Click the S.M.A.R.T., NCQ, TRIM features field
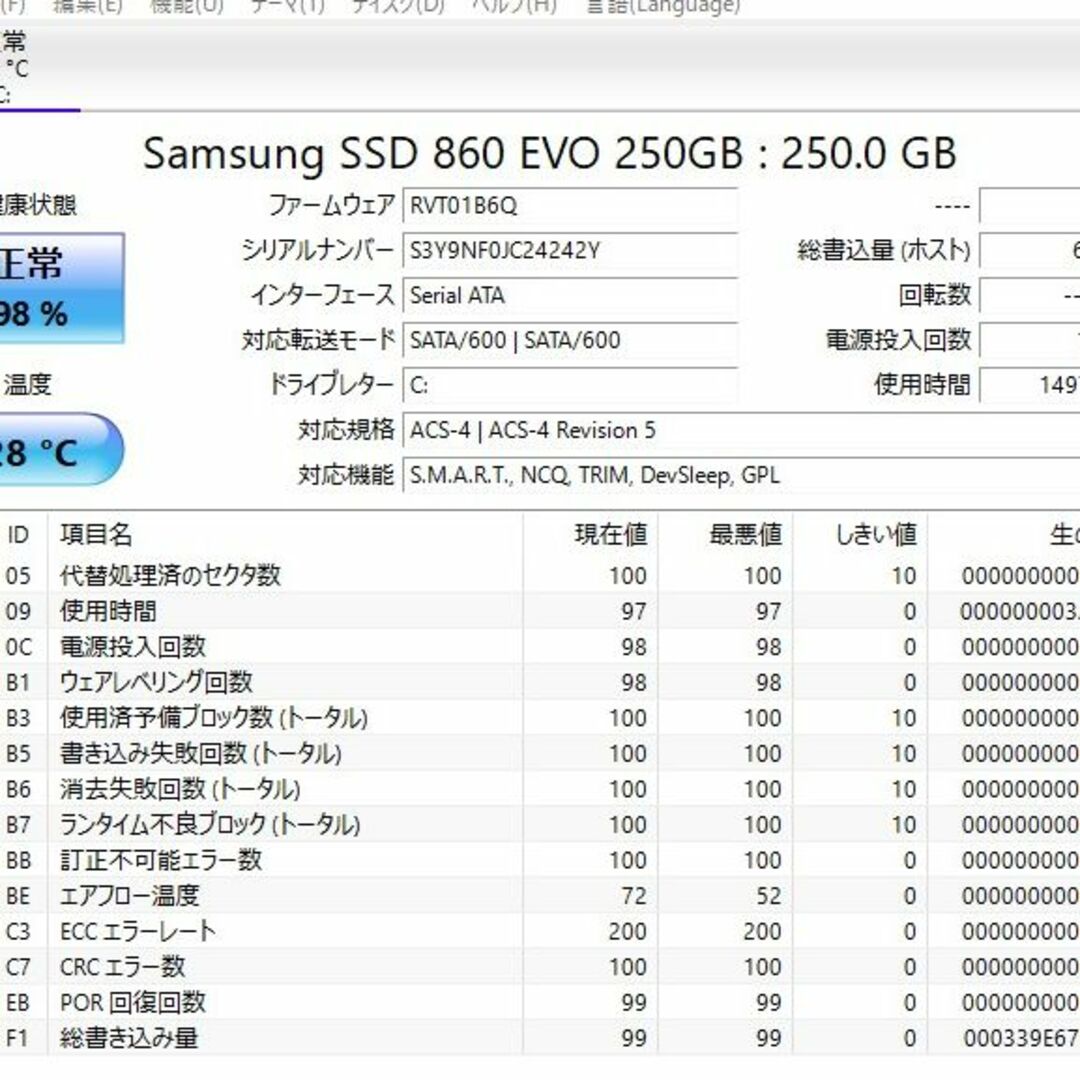This screenshot has height=1080, width=1080. [741, 475]
